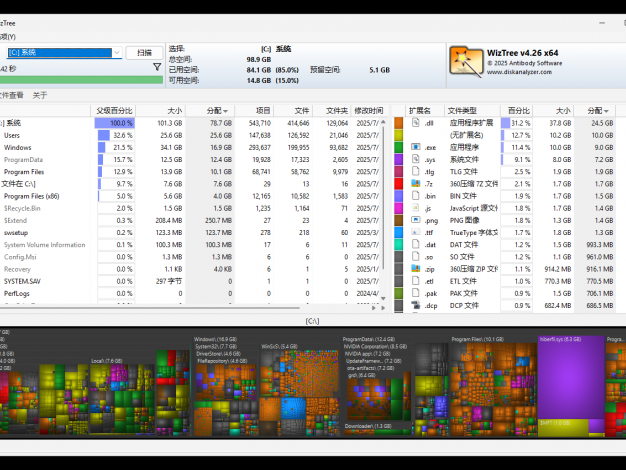Click the .zip archive file icon
The image size is (626, 470).
point(416,269)
